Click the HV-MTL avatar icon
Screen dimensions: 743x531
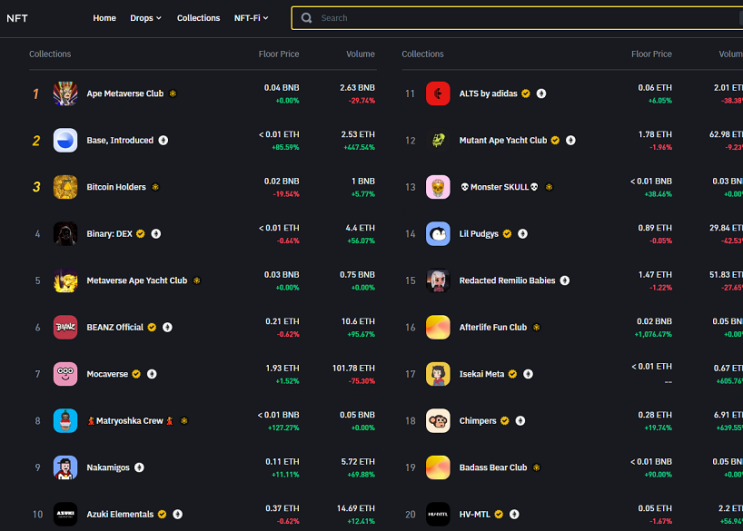click(x=438, y=514)
